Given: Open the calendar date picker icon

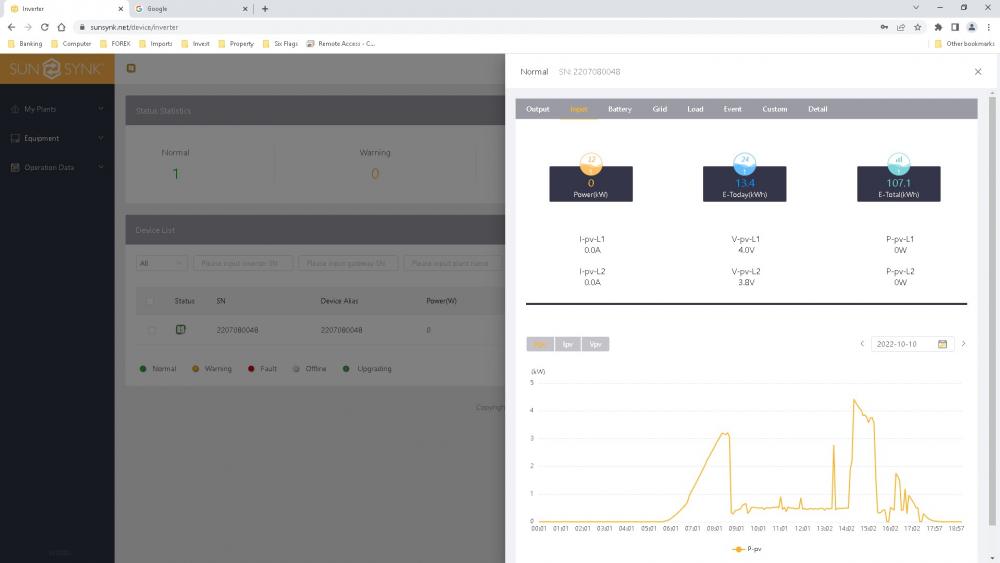Looking at the screenshot, I should pyautogui.click(x=942, y=344).
